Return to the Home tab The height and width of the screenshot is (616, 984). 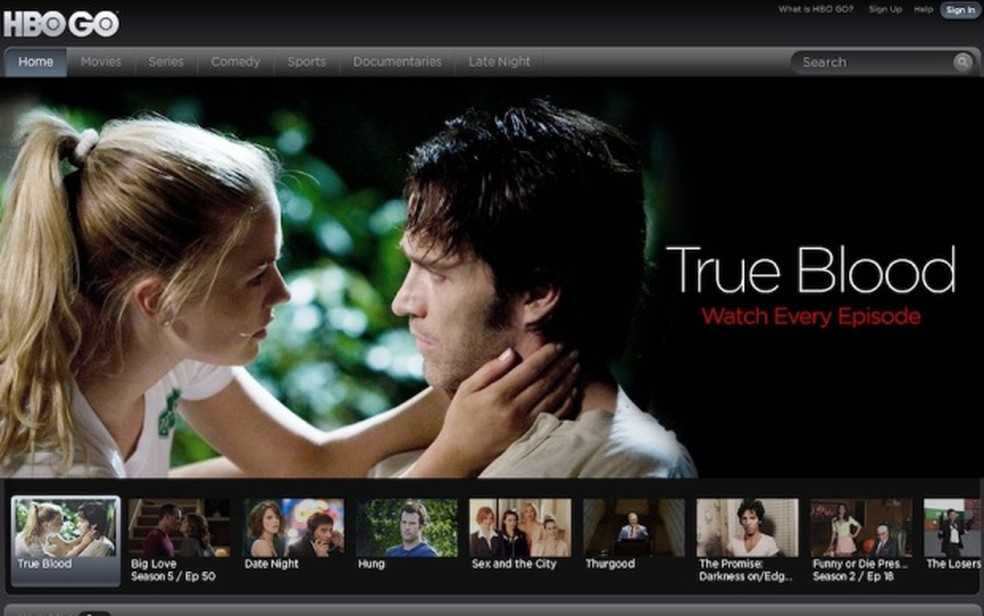coord(36,61)
